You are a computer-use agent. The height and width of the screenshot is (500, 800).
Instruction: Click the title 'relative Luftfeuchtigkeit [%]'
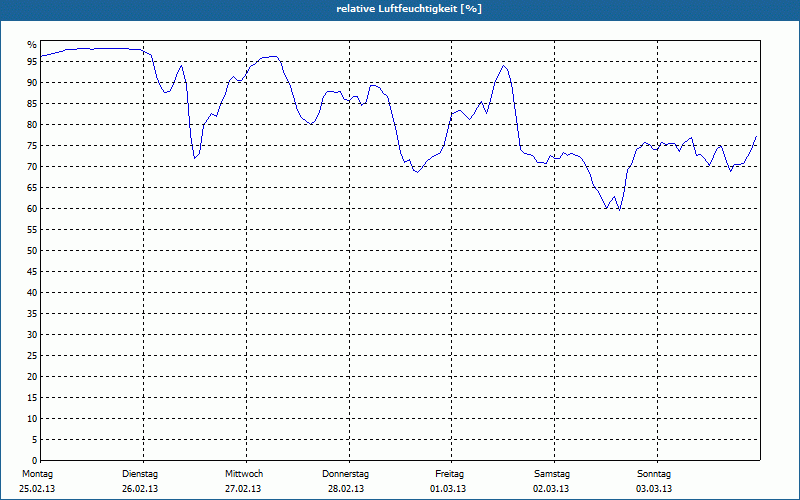tap(409, 9)
